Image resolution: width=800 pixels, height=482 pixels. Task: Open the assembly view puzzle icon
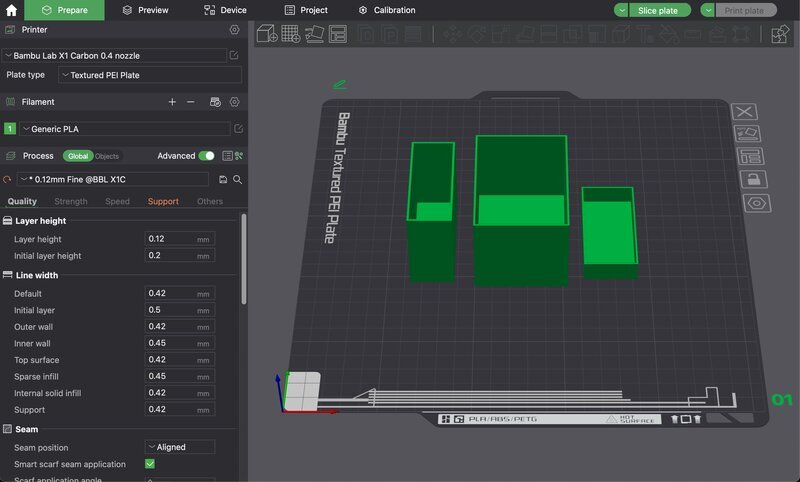pos(780,34)
